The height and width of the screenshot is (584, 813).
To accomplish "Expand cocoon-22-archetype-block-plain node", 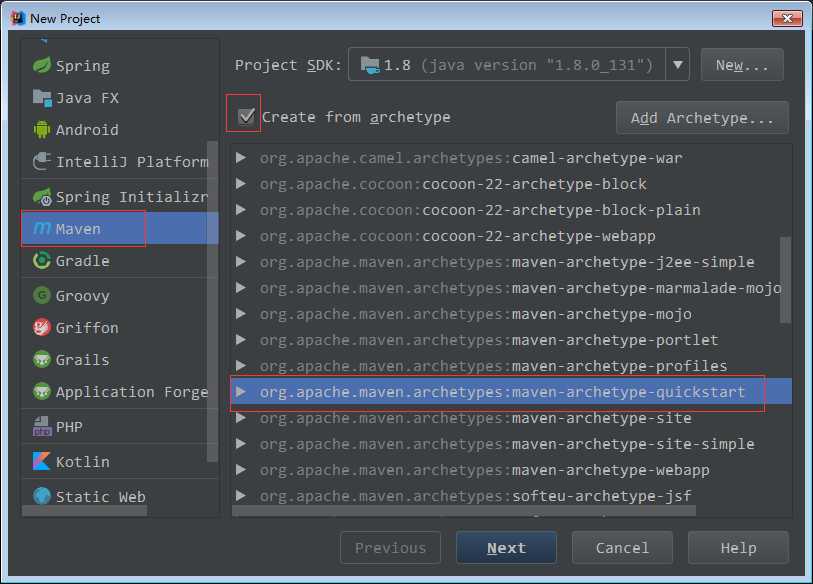I will pyautogui.click(x=241, y=209).
